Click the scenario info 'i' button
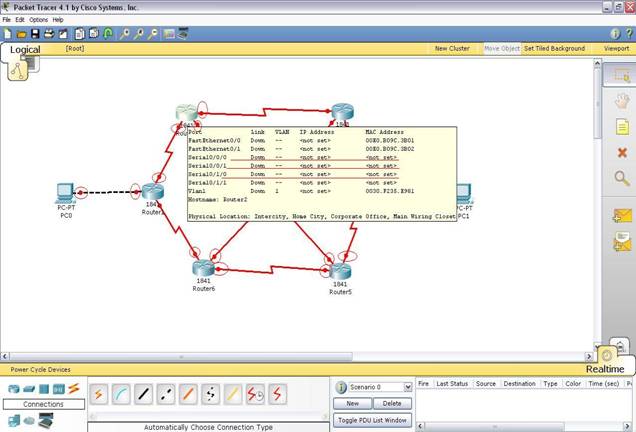 (x=341, y=387)
